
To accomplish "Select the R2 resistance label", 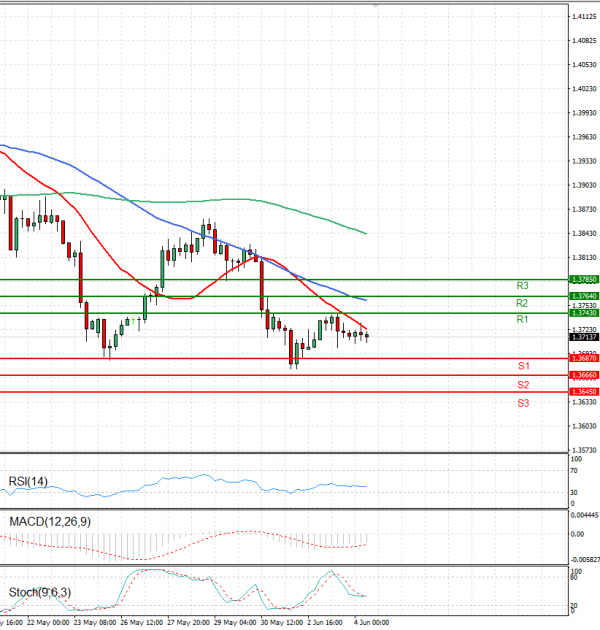I will (x=522, y=303).
